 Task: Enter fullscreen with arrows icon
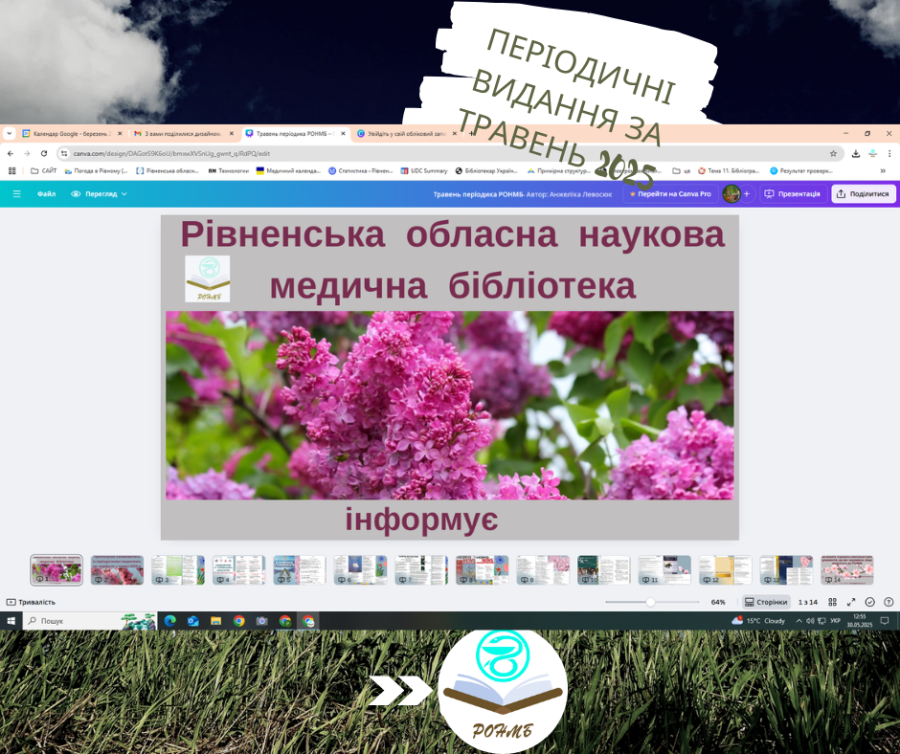(851, 602)
